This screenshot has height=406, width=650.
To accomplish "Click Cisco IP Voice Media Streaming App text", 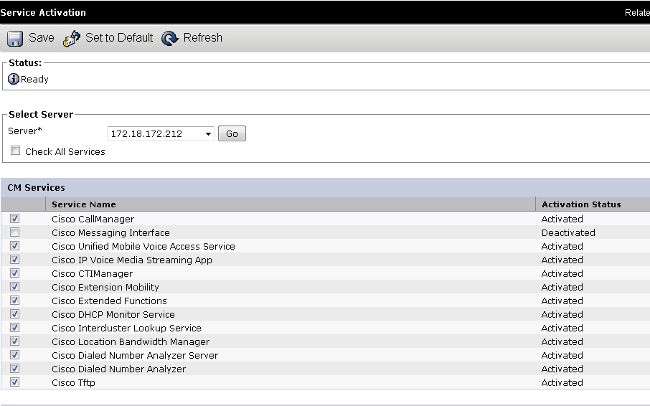I will tap(132, 260).
